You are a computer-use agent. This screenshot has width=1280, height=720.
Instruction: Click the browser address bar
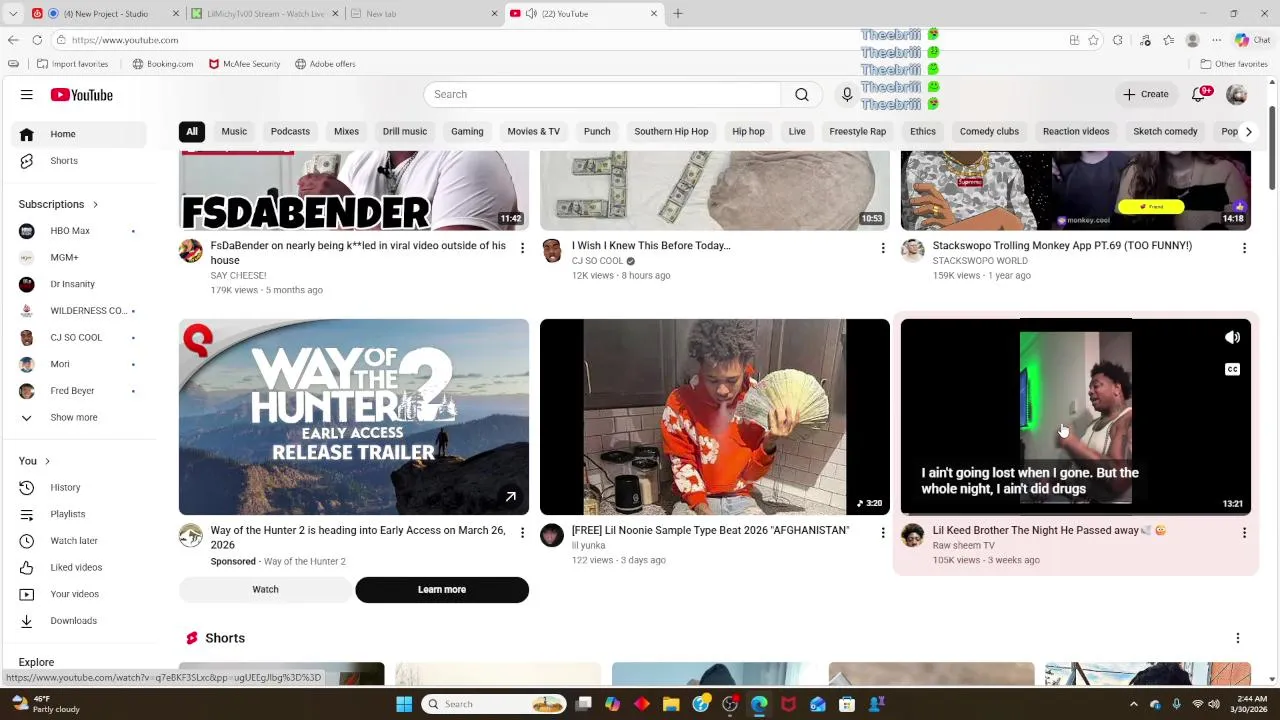click(560, 40)
